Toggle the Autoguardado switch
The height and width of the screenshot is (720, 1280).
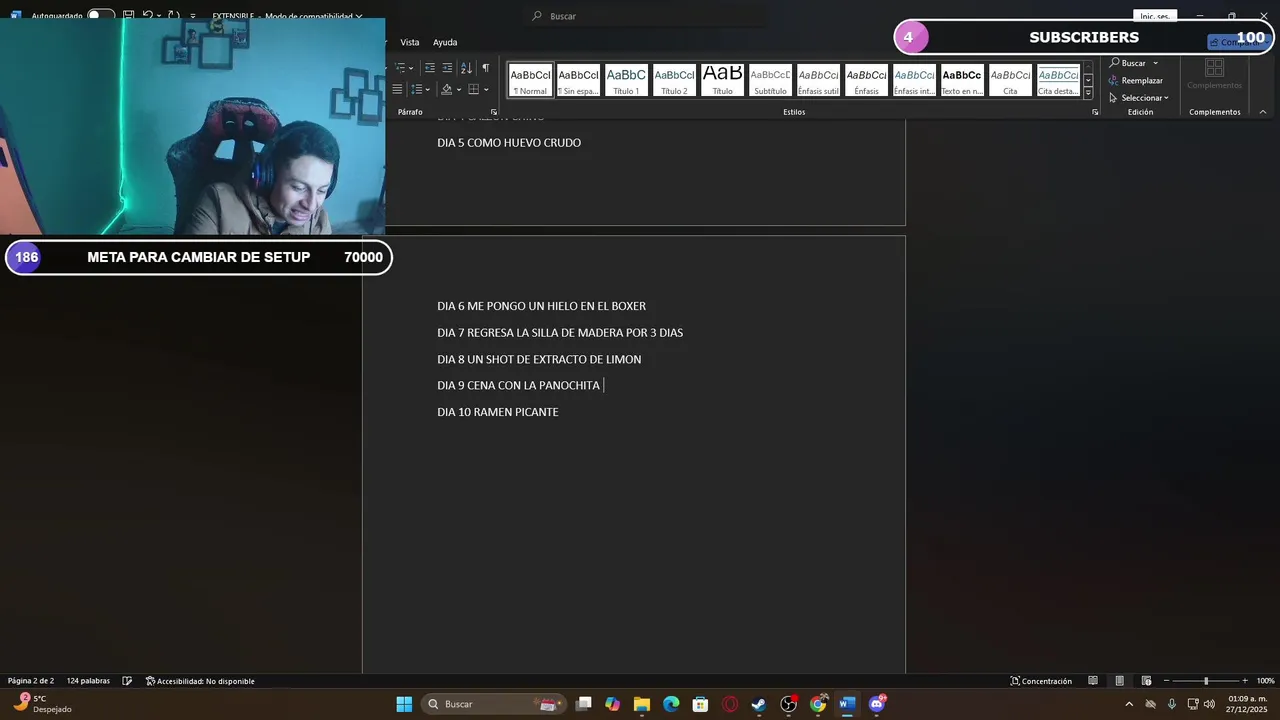pos(100,16)
